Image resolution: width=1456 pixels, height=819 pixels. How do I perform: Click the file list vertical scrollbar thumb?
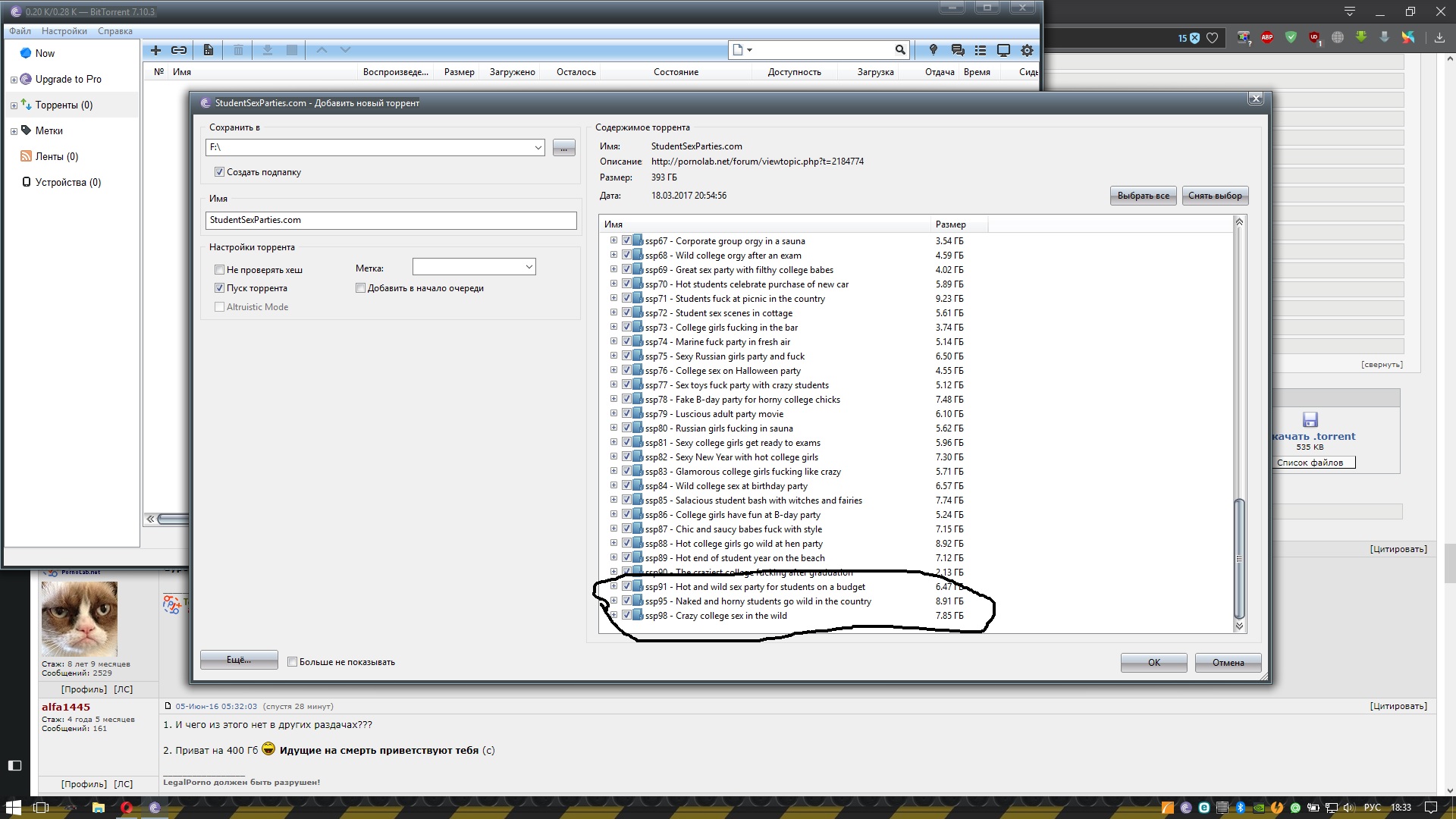1239,557
